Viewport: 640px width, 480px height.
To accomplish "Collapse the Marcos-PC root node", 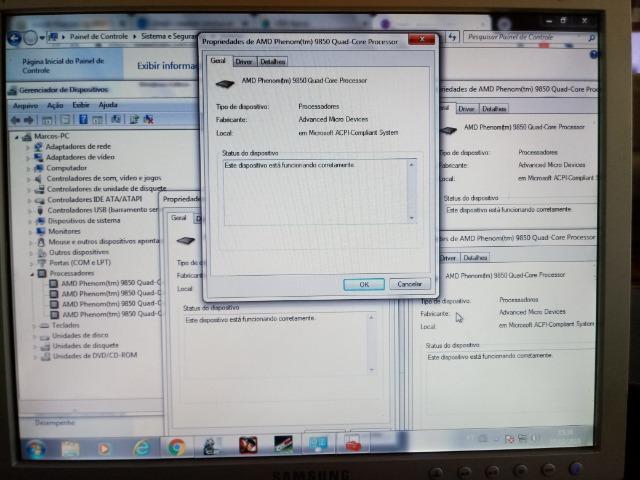I will (17, 138).
